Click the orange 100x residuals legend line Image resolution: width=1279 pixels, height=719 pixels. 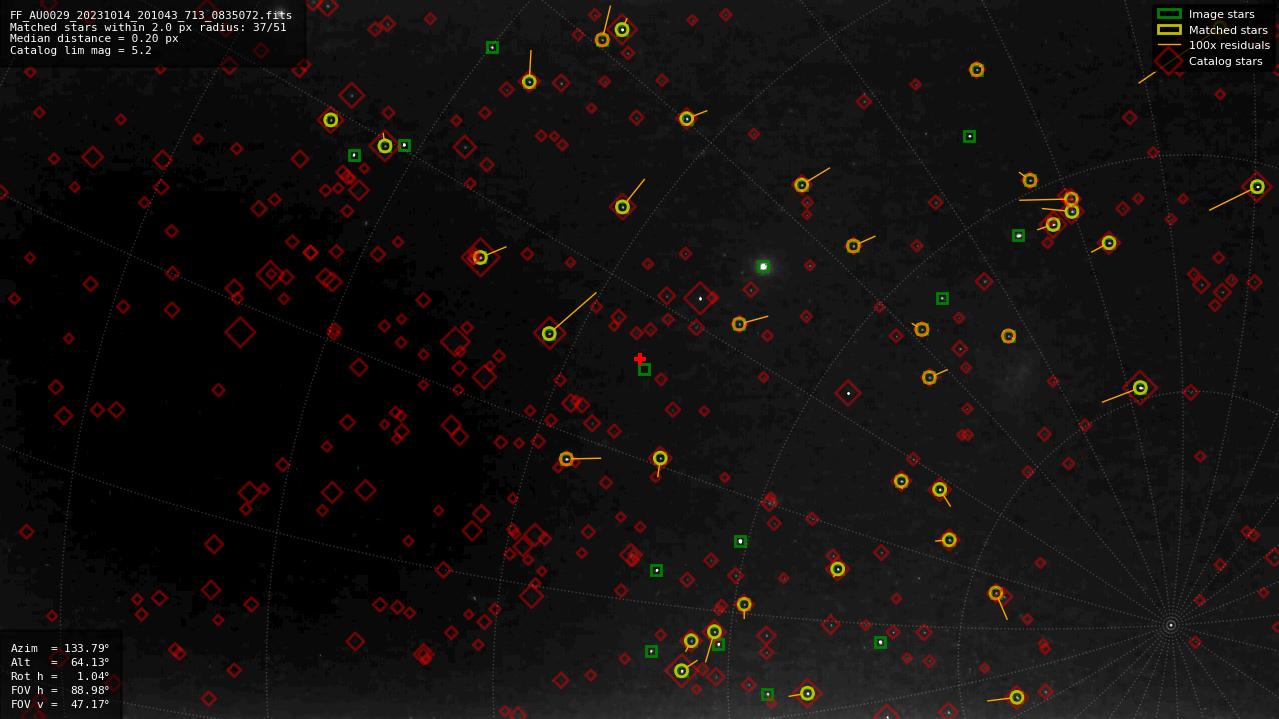coord(1169,45)
